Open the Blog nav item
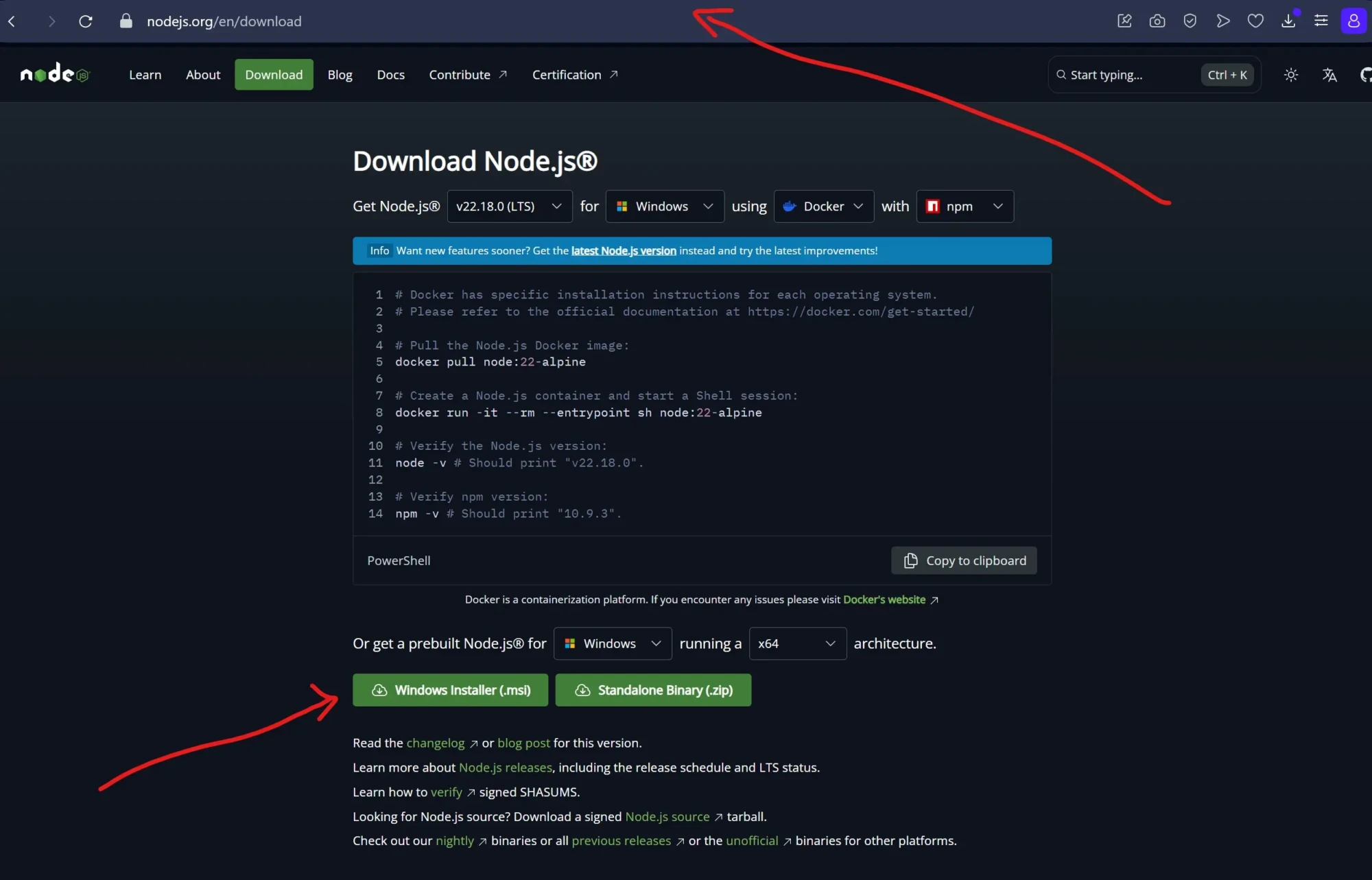 pos(340,75)
